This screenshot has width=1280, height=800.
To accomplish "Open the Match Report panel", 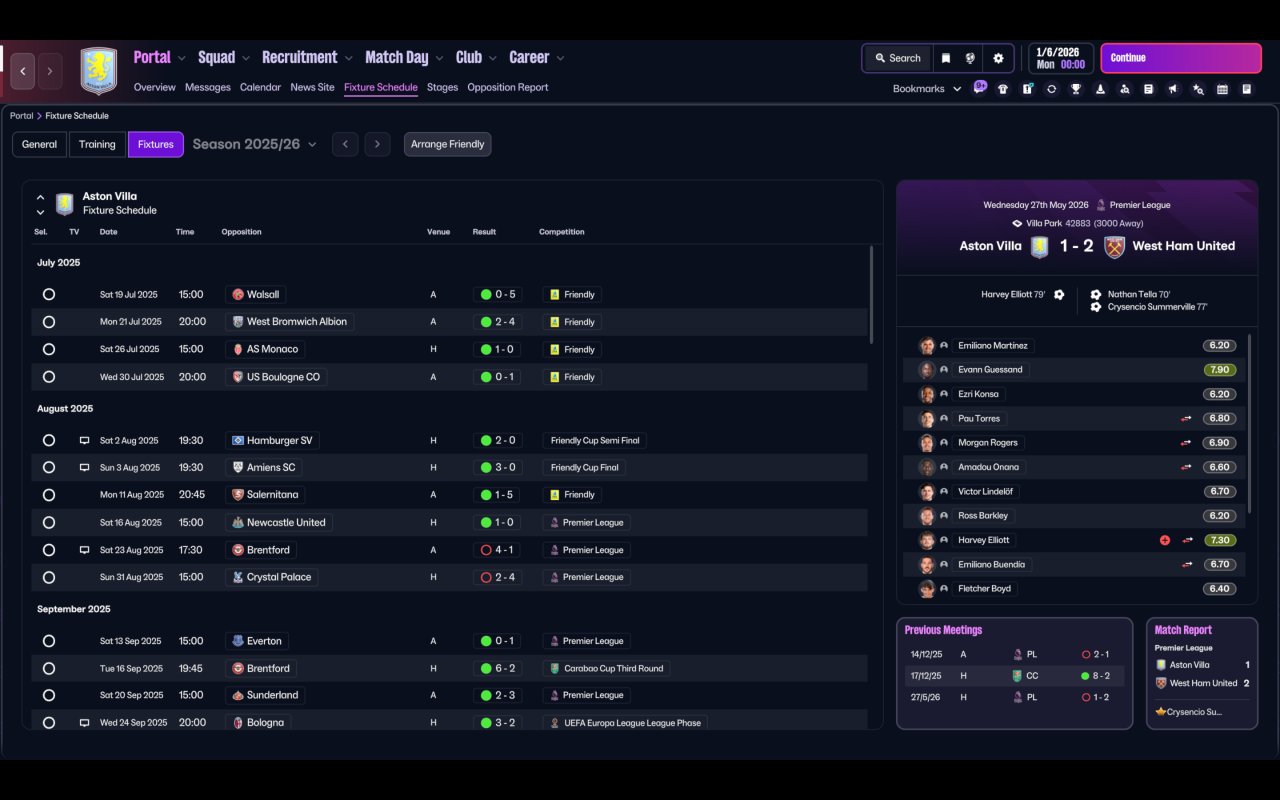I will pos(1202,673).
